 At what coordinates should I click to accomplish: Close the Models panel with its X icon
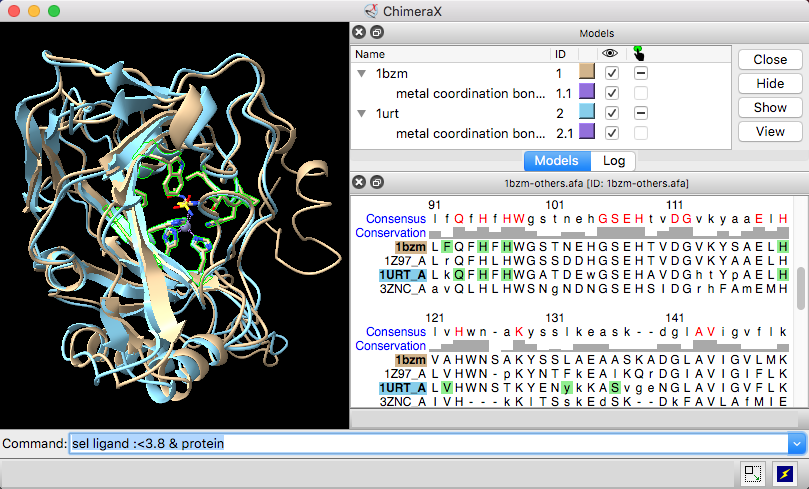(359, 32)
